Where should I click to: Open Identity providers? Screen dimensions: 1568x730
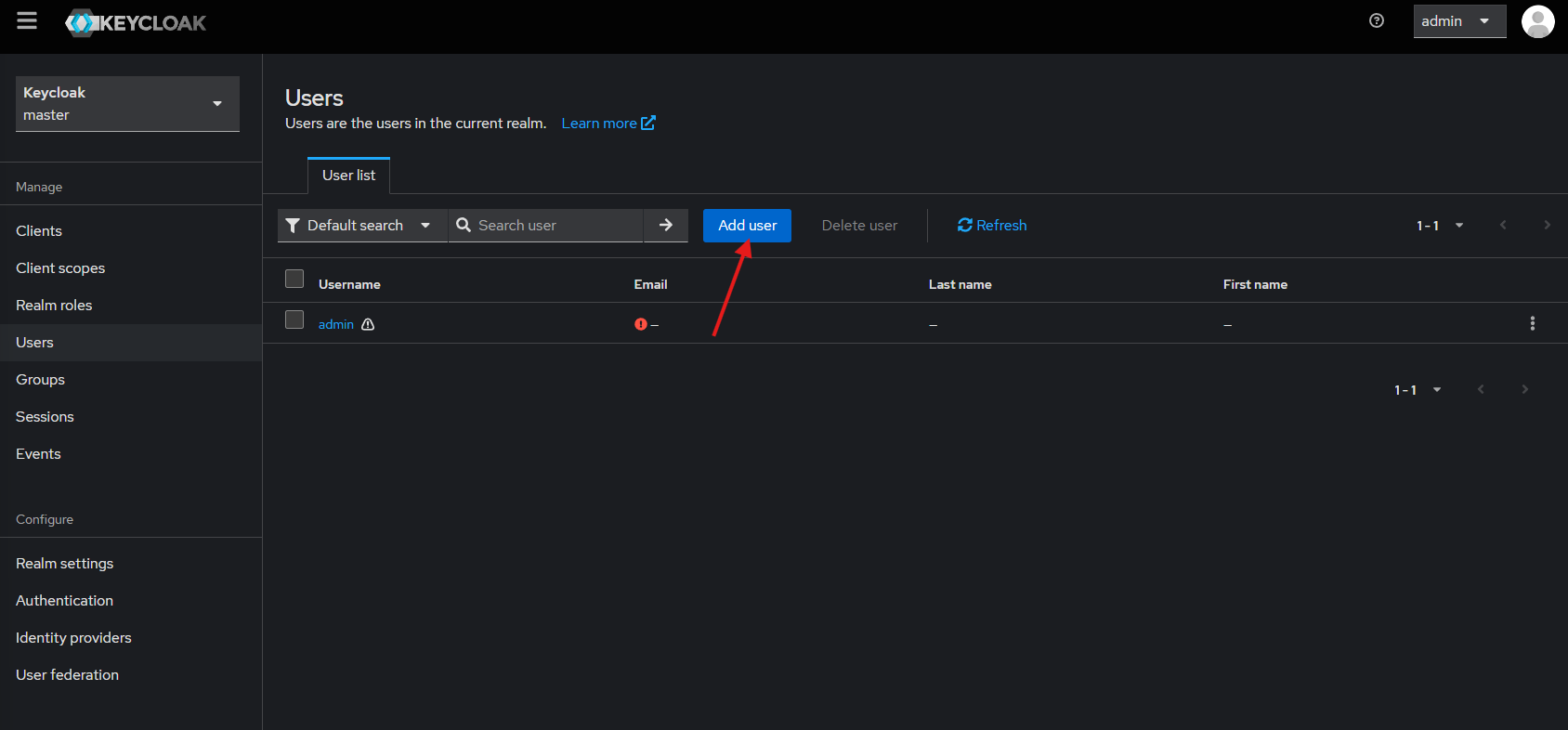point(131,637)
